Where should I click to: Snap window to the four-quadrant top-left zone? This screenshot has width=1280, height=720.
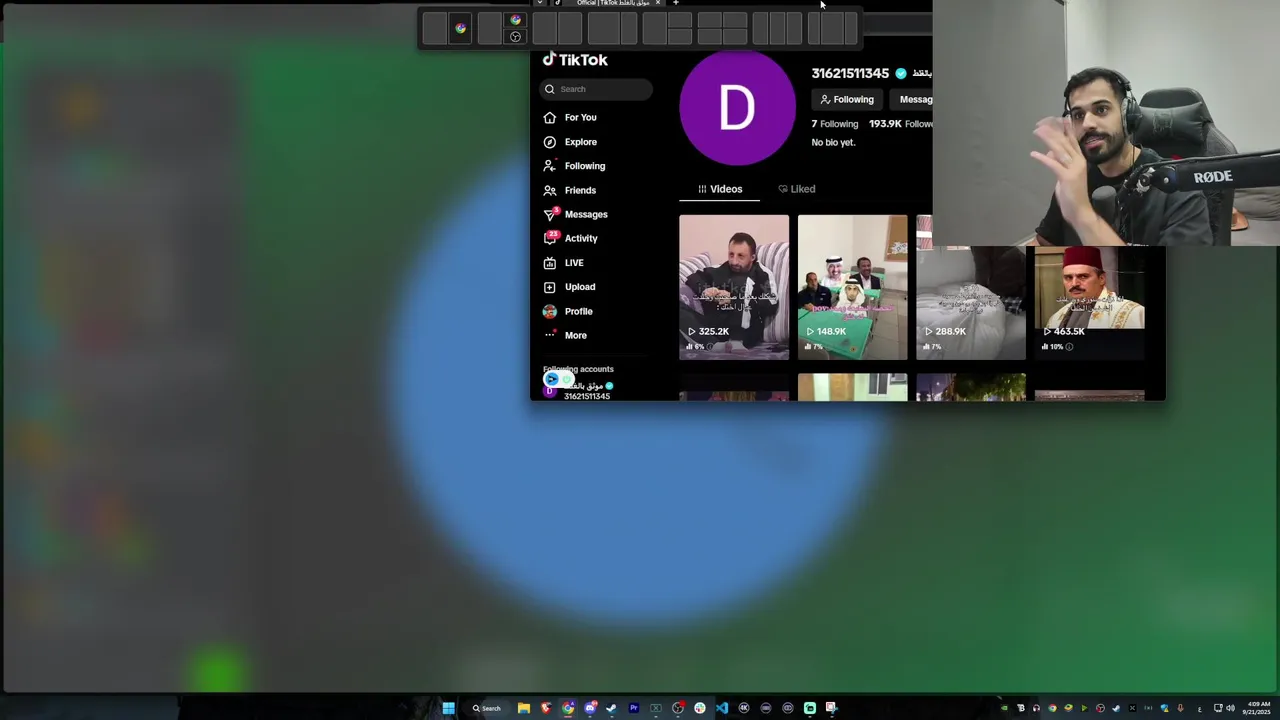tap(710, 20)
